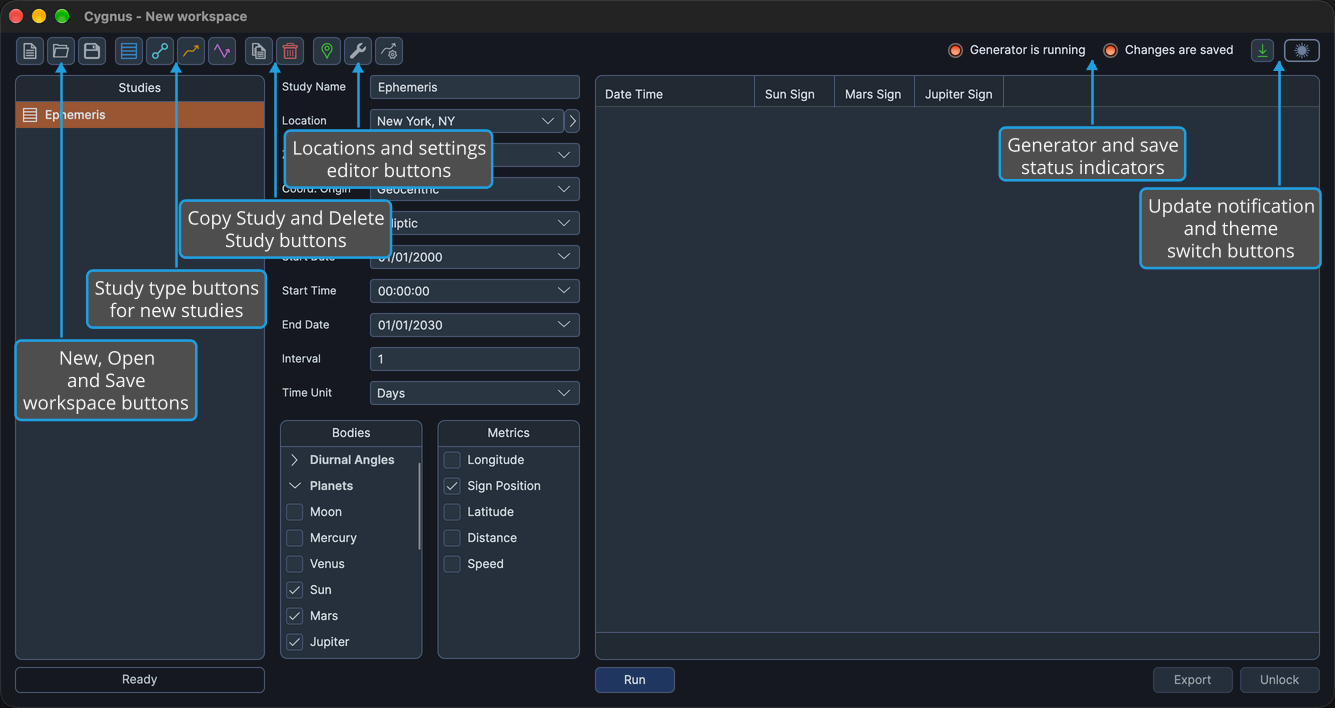Create a new workspace with the document icon
Image resolution: width=1335 pixels, height=708 pixels.
pyautogui.click(x=30, y=51)
